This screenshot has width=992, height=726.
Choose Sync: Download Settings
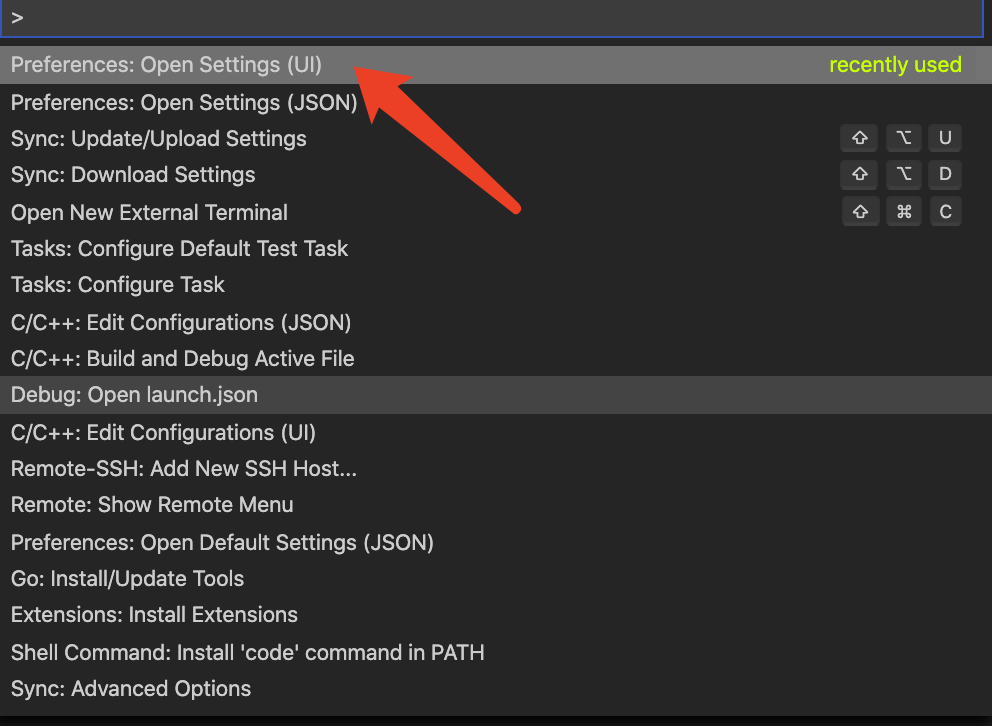pos(496,175)
